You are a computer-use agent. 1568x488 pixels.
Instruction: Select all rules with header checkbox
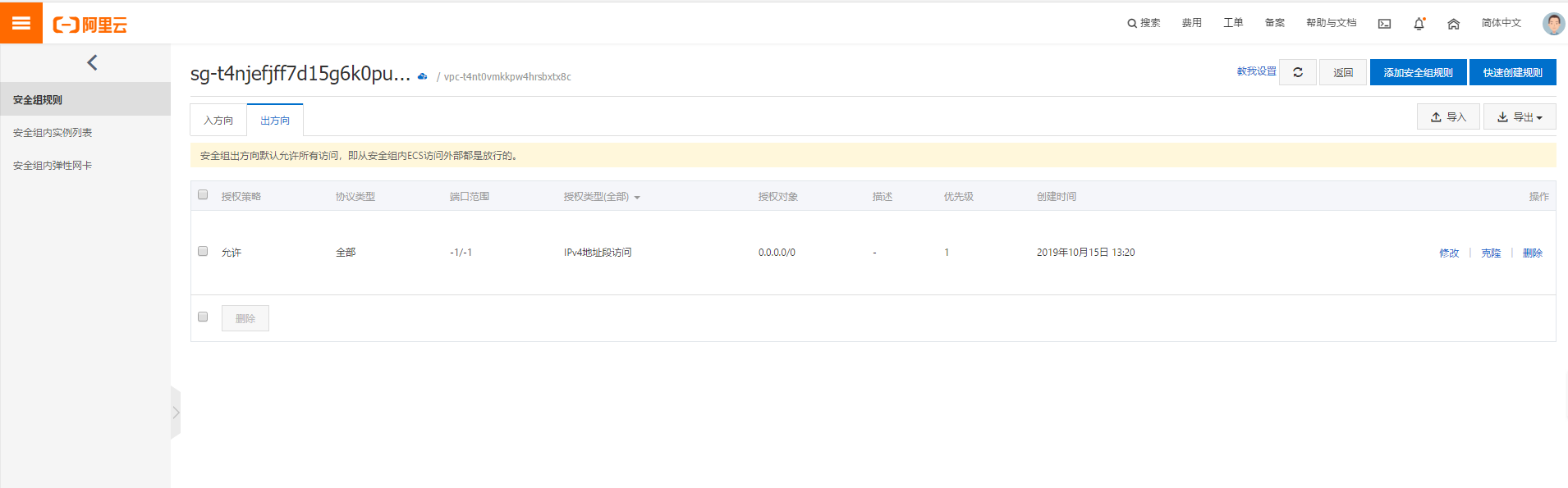(x=203, y=194)
